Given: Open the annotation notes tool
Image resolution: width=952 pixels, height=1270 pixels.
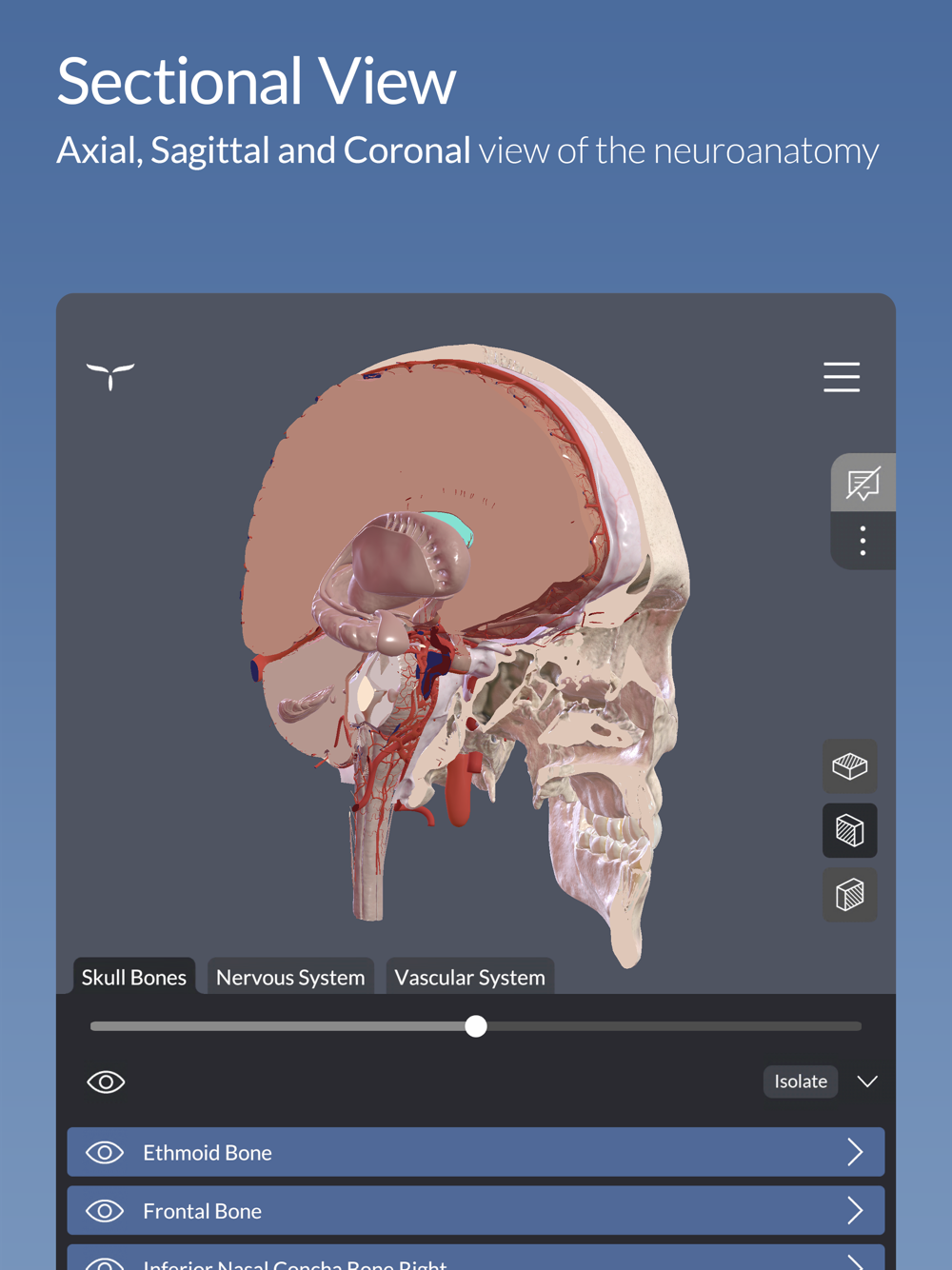Looking at the screenshot, I should (863, 484).
